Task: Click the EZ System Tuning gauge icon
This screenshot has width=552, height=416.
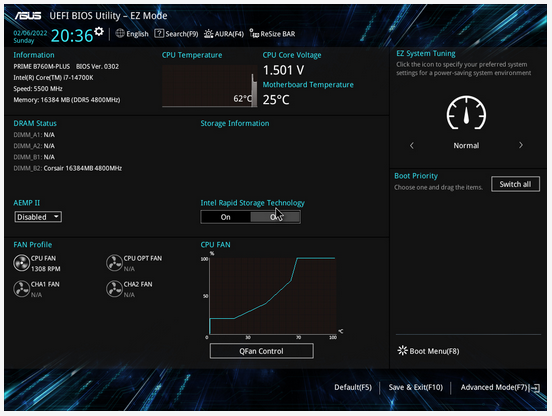Action: pyautogui.click(x=466, y=113)
